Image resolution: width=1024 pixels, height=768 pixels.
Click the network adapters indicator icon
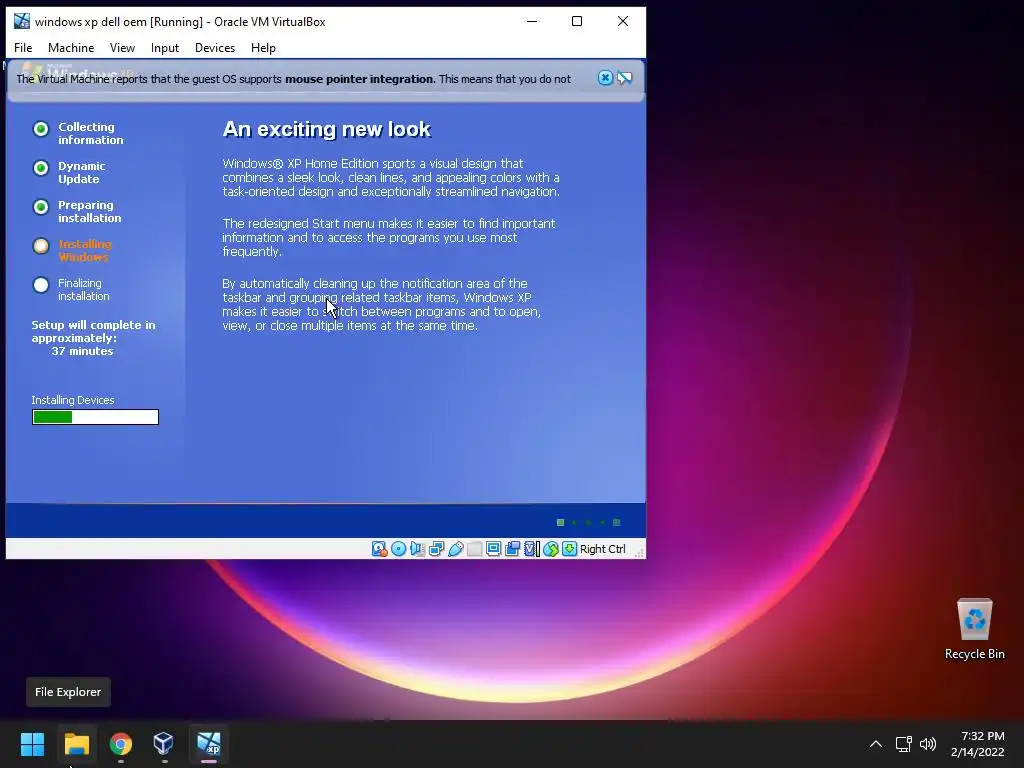pos(436,549)
